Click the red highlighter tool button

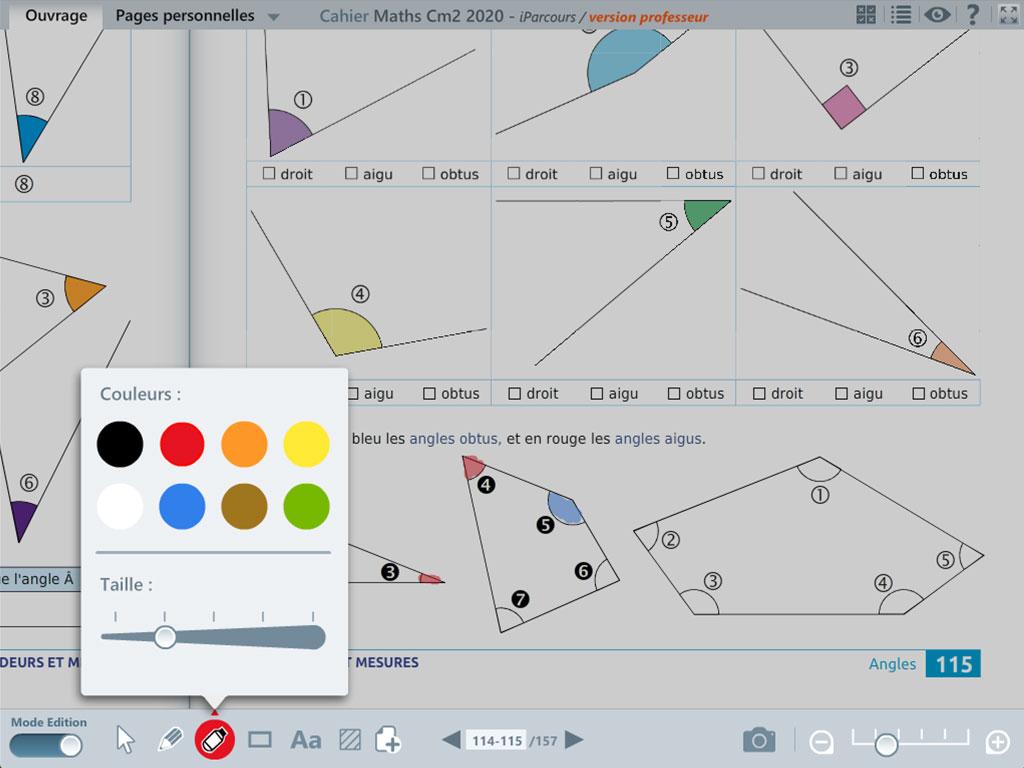point(214,740)
